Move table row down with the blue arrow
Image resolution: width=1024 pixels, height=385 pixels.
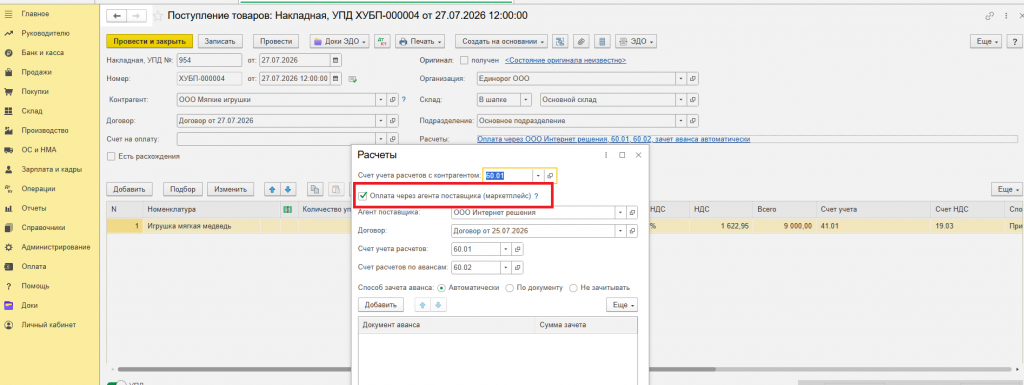(287, 189)
